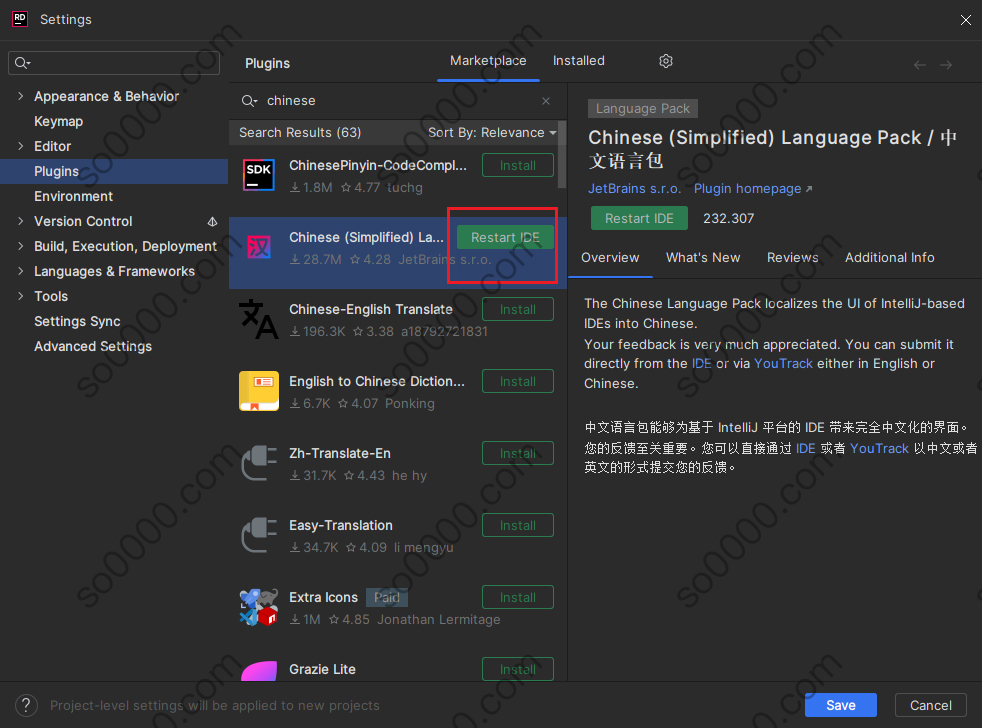Click the Search Results (63) header
The width and height of the screenshot is (982, 728).
coord(300,133)
